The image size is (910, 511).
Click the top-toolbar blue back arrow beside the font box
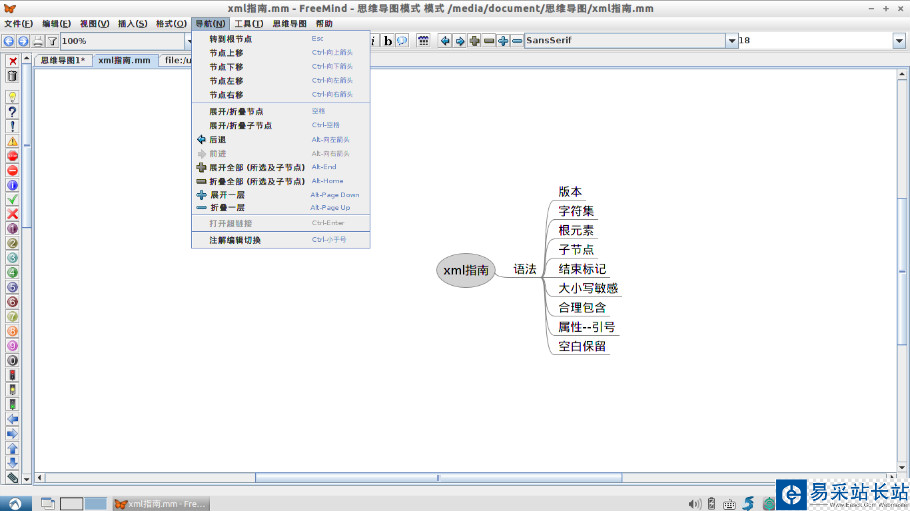(x=445, y=41)
